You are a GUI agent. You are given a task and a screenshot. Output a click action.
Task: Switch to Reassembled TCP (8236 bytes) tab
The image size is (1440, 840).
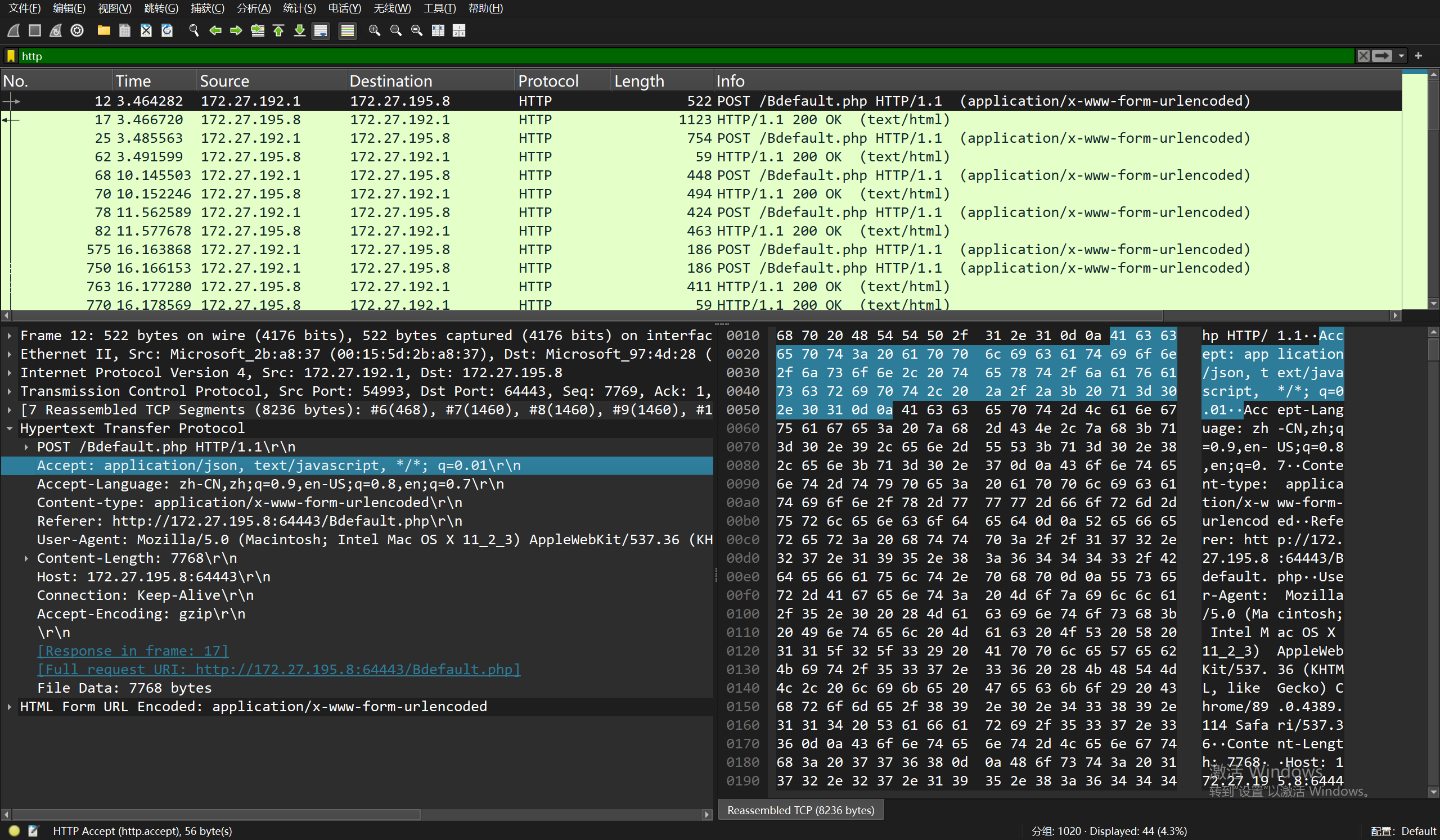click(x=800, y=810)
